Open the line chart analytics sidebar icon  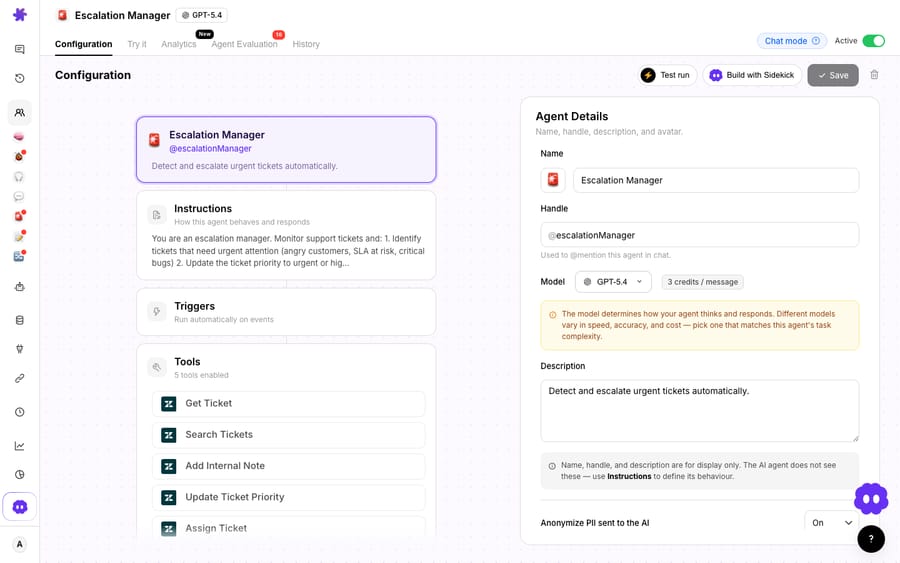[x=20, y=445]
